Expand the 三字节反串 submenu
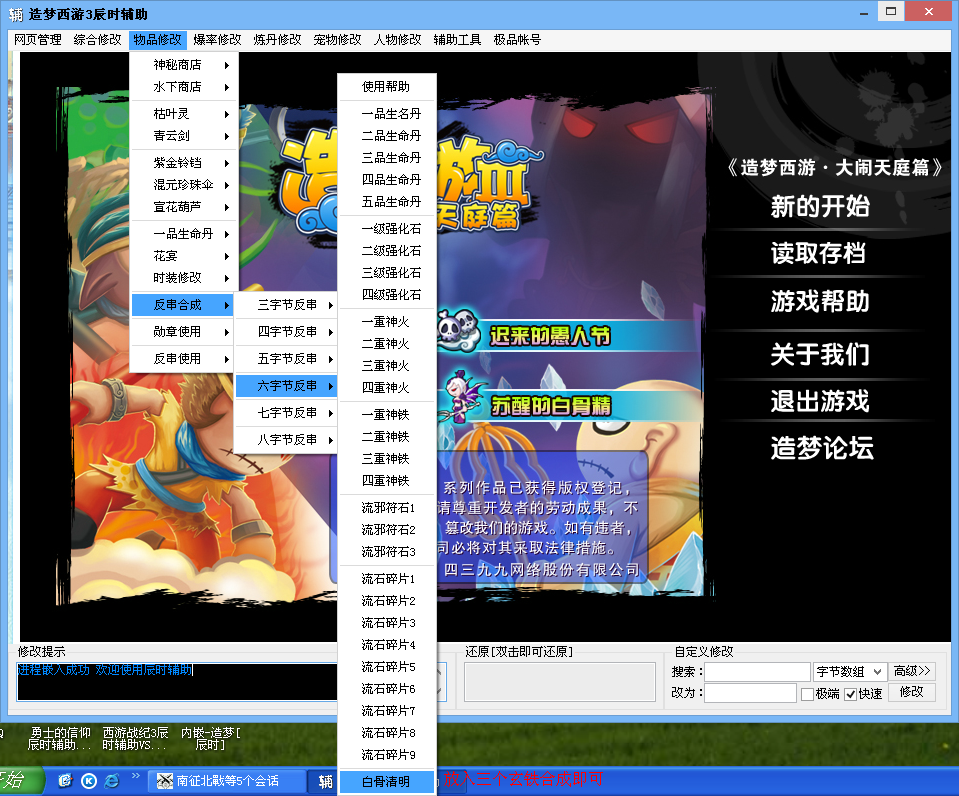The height and width of the screenshot is (796, 959). (286, 305)
